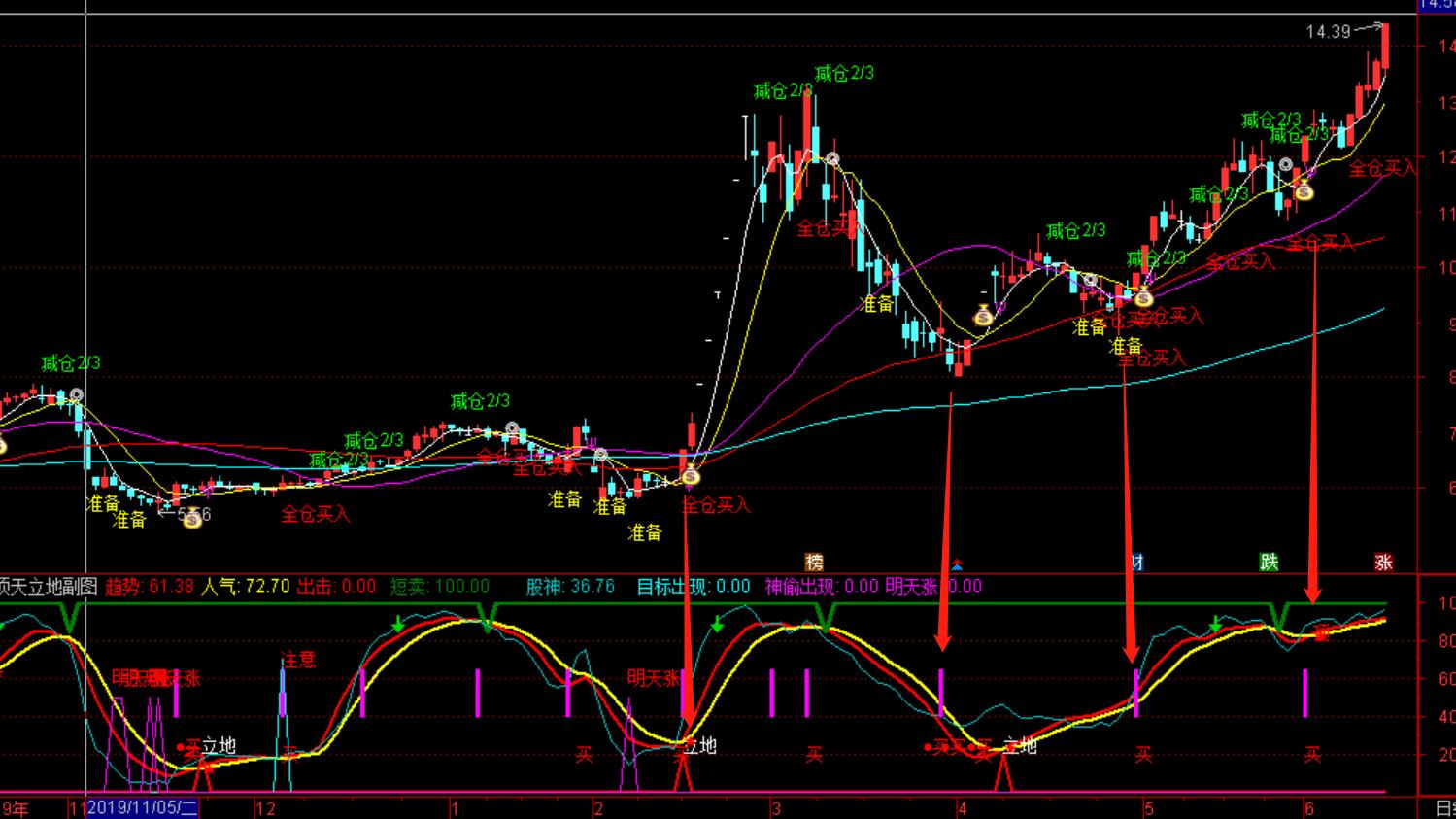Click the 目标出现: 0.00 indicator value
Image resolution: width=1456 pixels, height=819 pixels.
(694, 586)
